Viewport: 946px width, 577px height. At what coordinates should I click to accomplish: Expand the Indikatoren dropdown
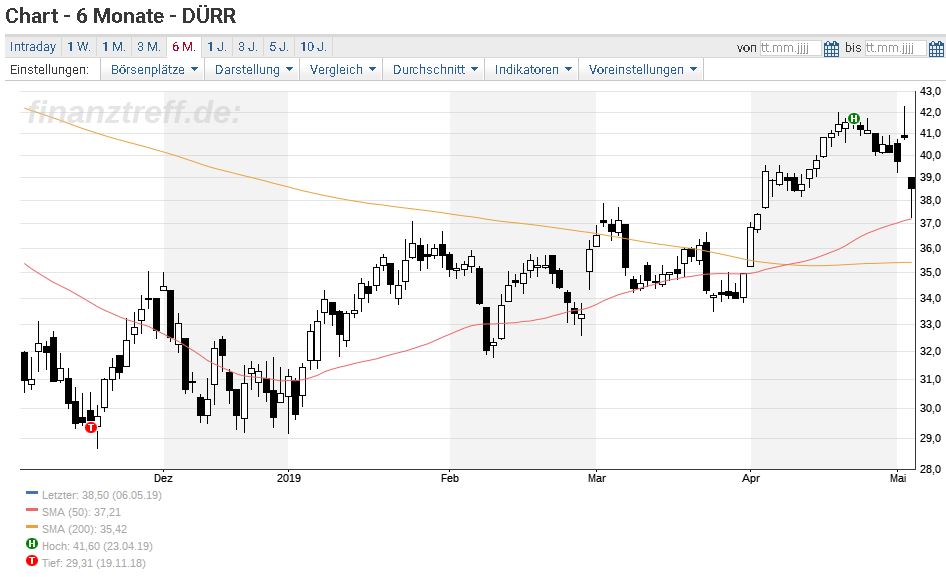[533, 69]
